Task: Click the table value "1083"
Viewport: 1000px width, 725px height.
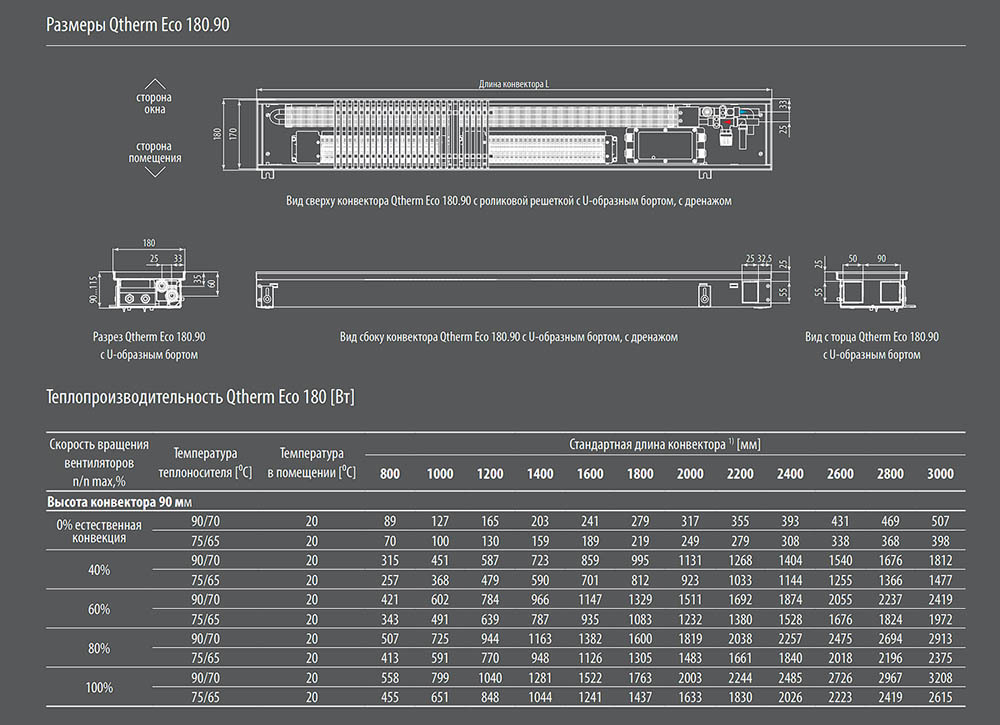Action: pos(640,619)
